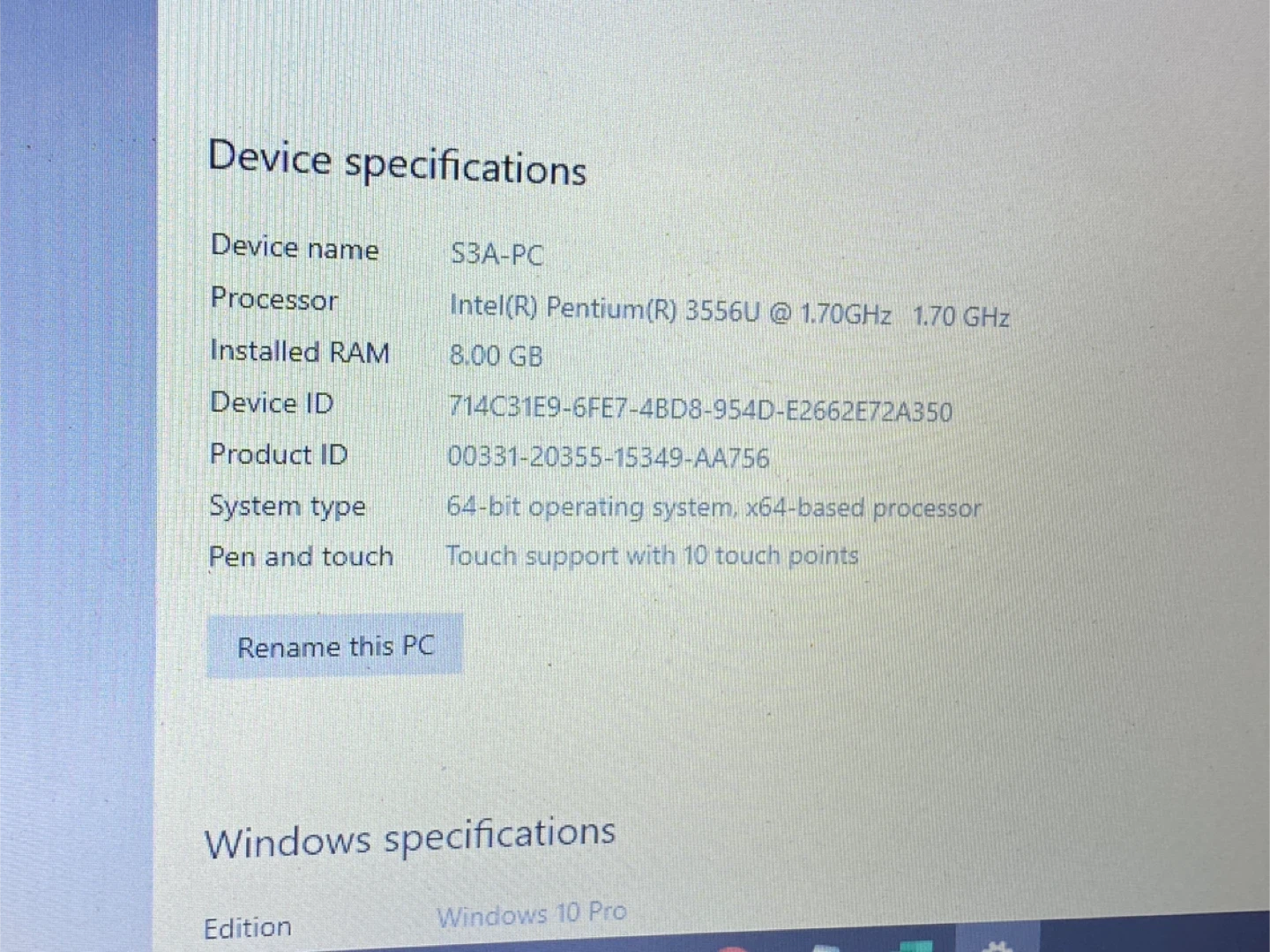Select the Product ID value 00331-20355-15349-AA756
This screenshot has width=1270, height=952.
608,457
